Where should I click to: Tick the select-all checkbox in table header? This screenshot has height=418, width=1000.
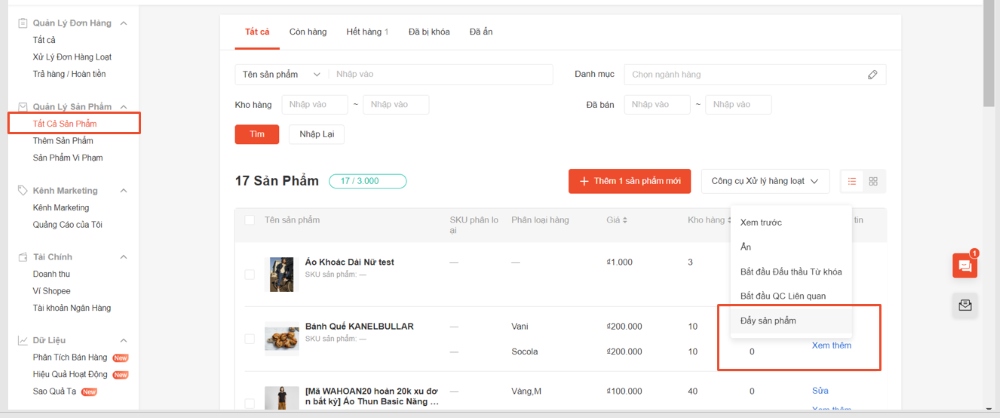249,220
